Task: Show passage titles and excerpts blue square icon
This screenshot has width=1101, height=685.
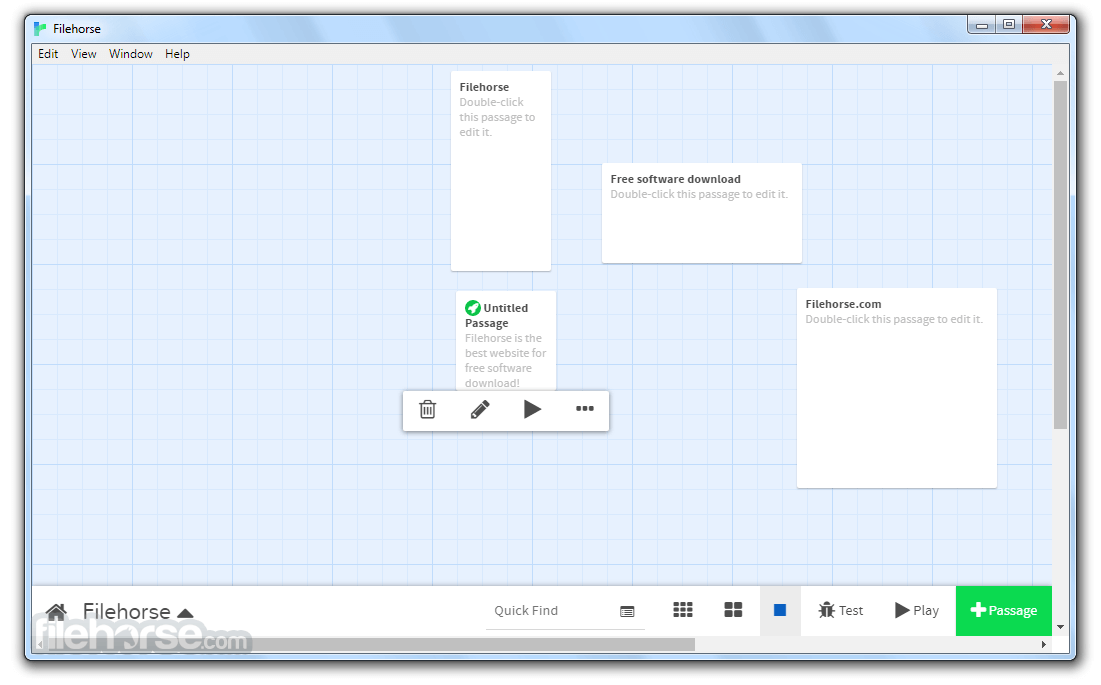Action: click(x=780, y=610)
